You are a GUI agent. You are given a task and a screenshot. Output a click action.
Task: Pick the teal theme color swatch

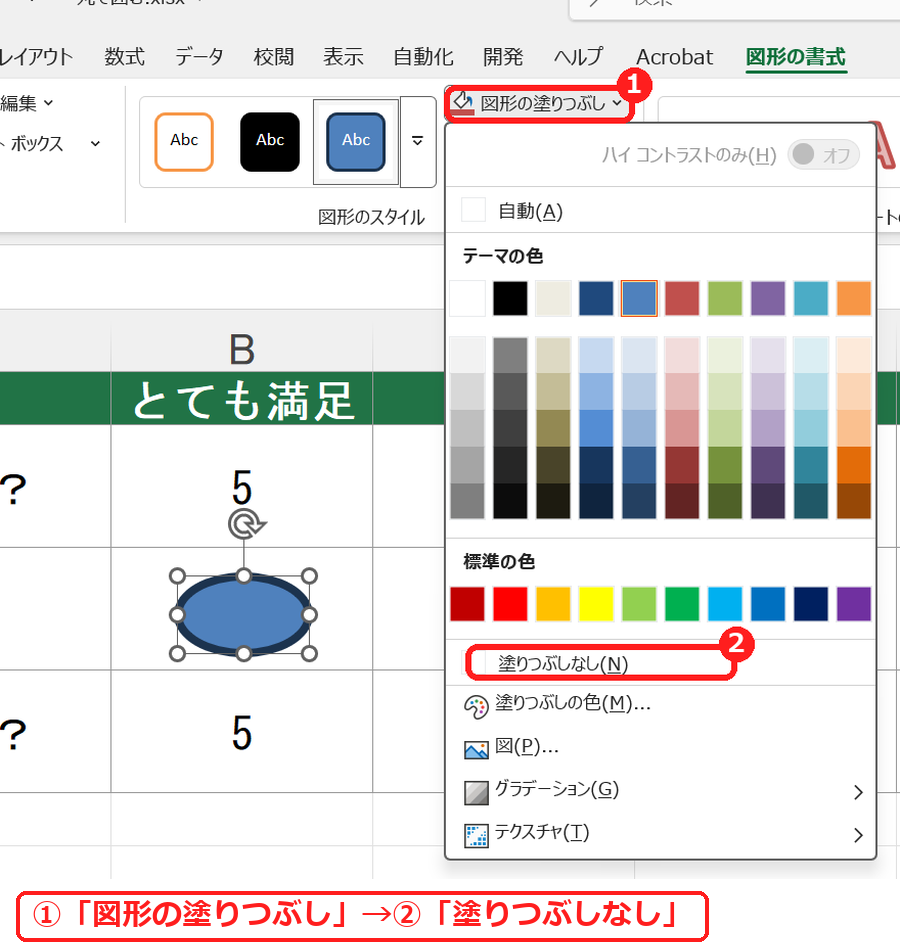click(811, 298)
